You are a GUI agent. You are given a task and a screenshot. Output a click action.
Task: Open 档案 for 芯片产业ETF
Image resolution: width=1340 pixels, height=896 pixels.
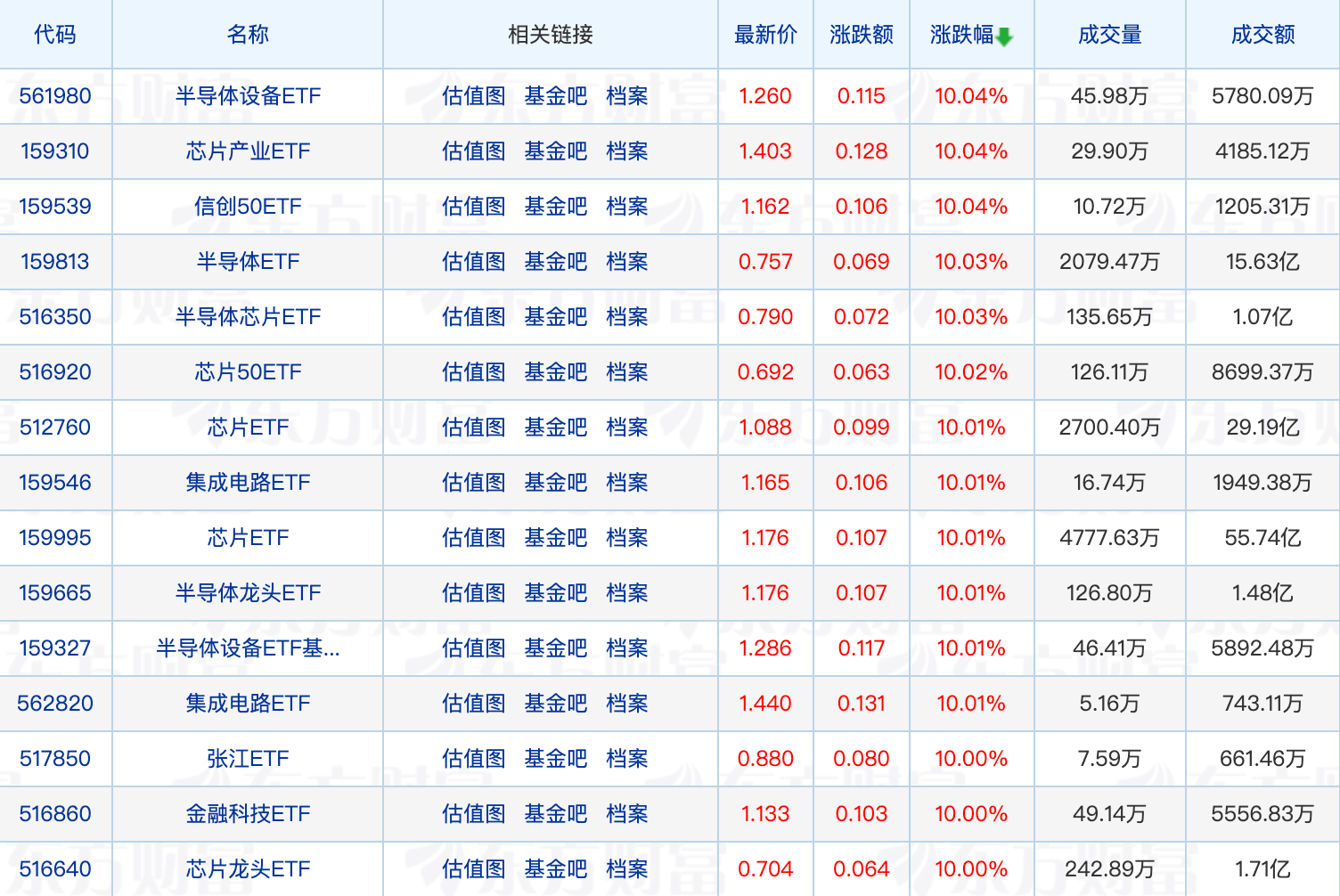(627, 151)
